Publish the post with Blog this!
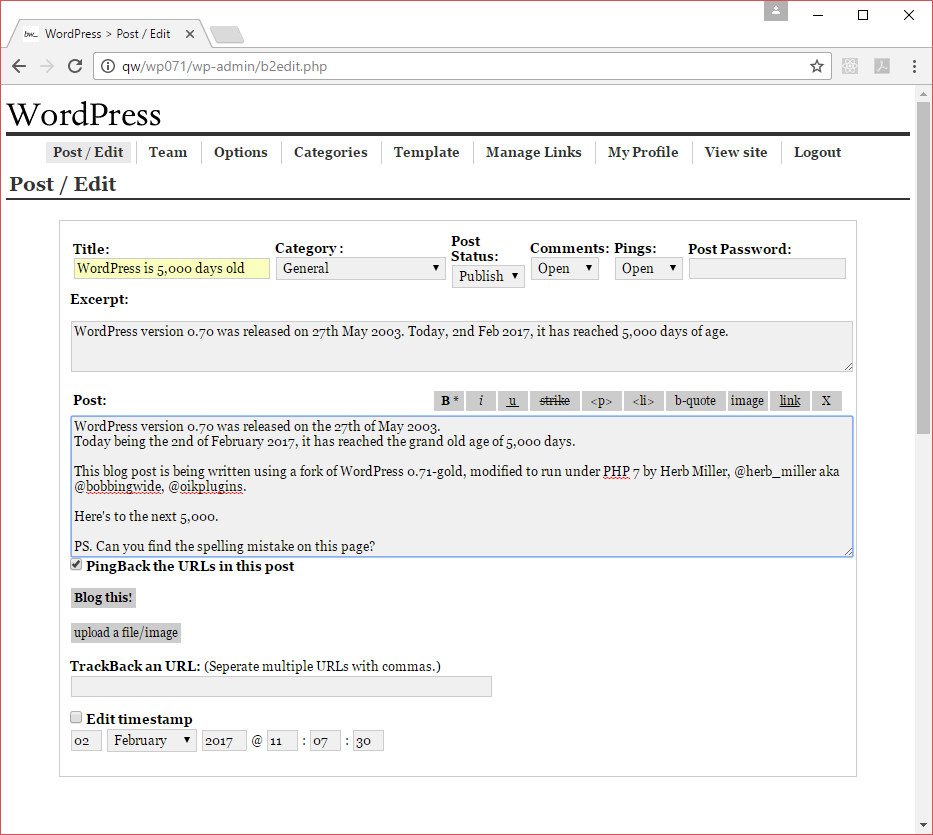This screenshot has height=835, width=933. coord(103,597)
